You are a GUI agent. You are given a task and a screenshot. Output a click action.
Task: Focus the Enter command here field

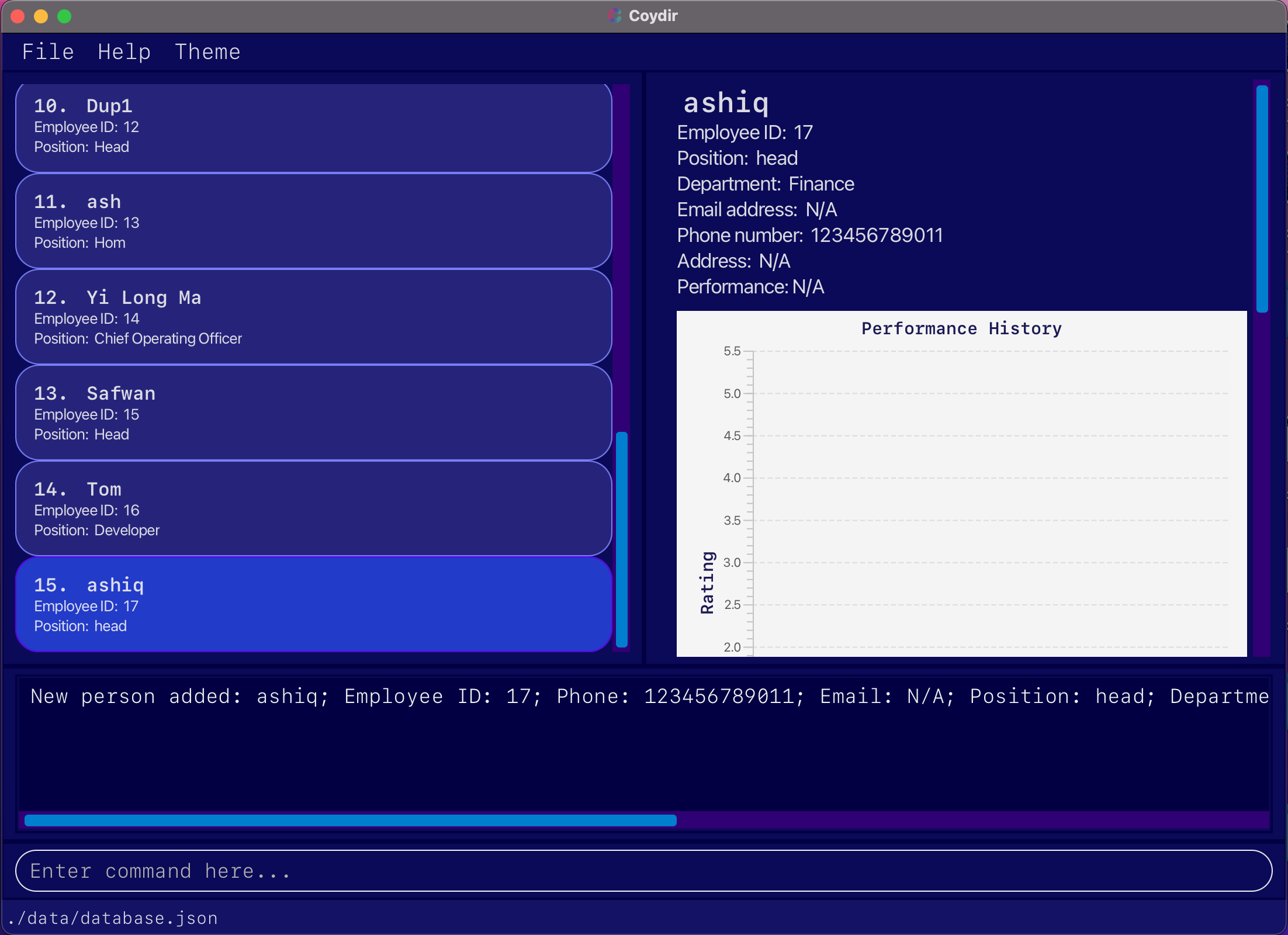point(643,871)
